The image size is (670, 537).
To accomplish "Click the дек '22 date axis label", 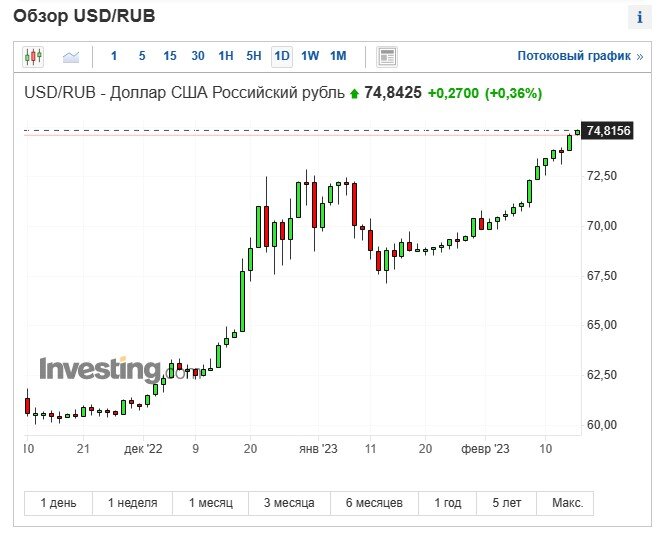I will pos(143,449).
